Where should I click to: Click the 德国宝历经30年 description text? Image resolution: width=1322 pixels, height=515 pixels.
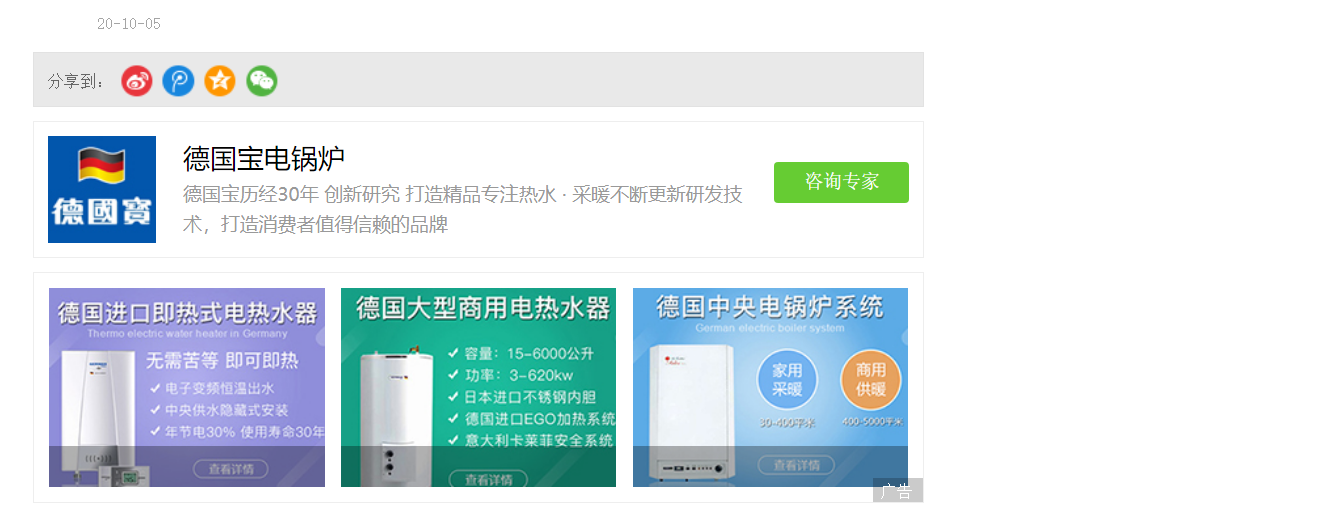point(463,209)
